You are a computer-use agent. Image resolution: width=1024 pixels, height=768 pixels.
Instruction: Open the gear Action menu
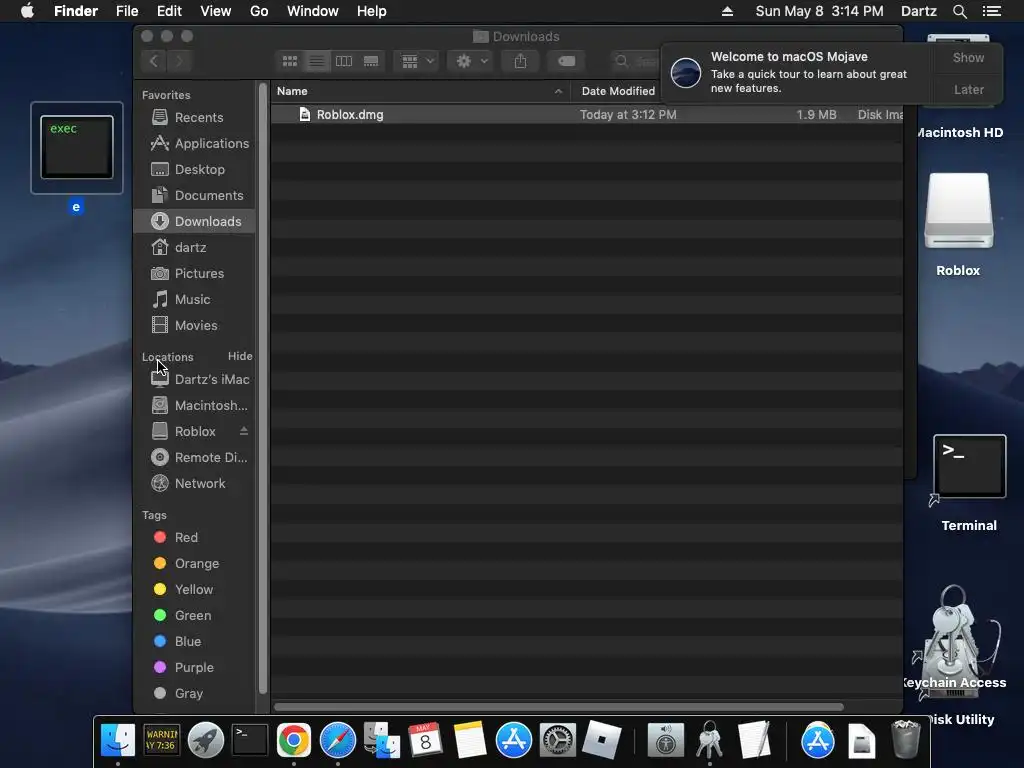tap(471, 61)
